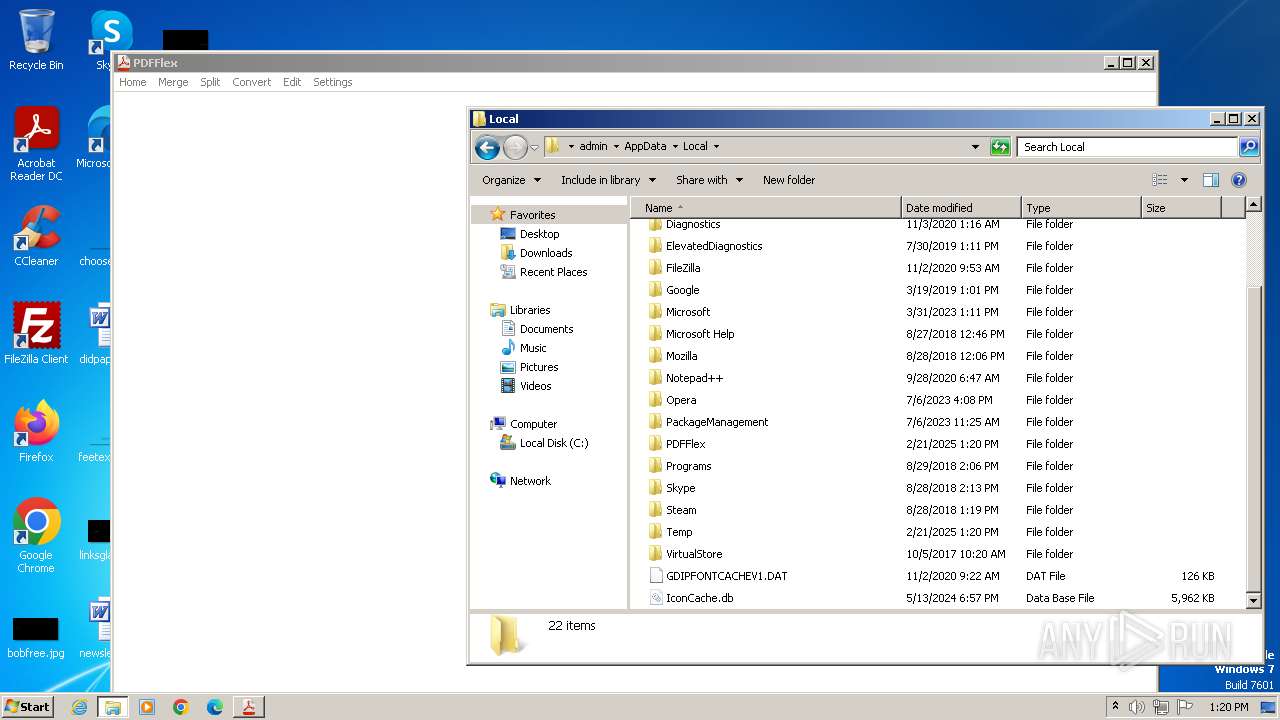Open Firefox desktop icon
The height and width of the screenshot is (720, 1280).
point(36,432)
